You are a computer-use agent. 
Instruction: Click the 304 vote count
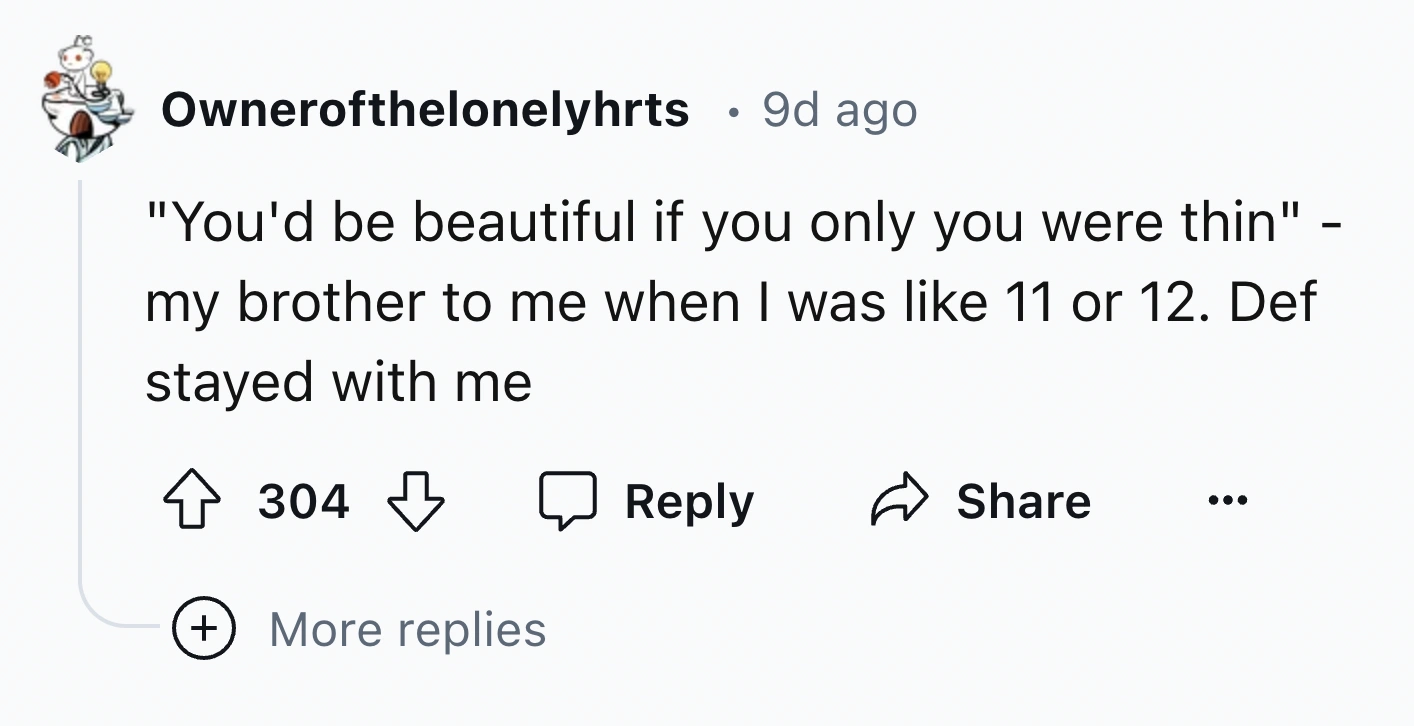(x=304, y=502)
